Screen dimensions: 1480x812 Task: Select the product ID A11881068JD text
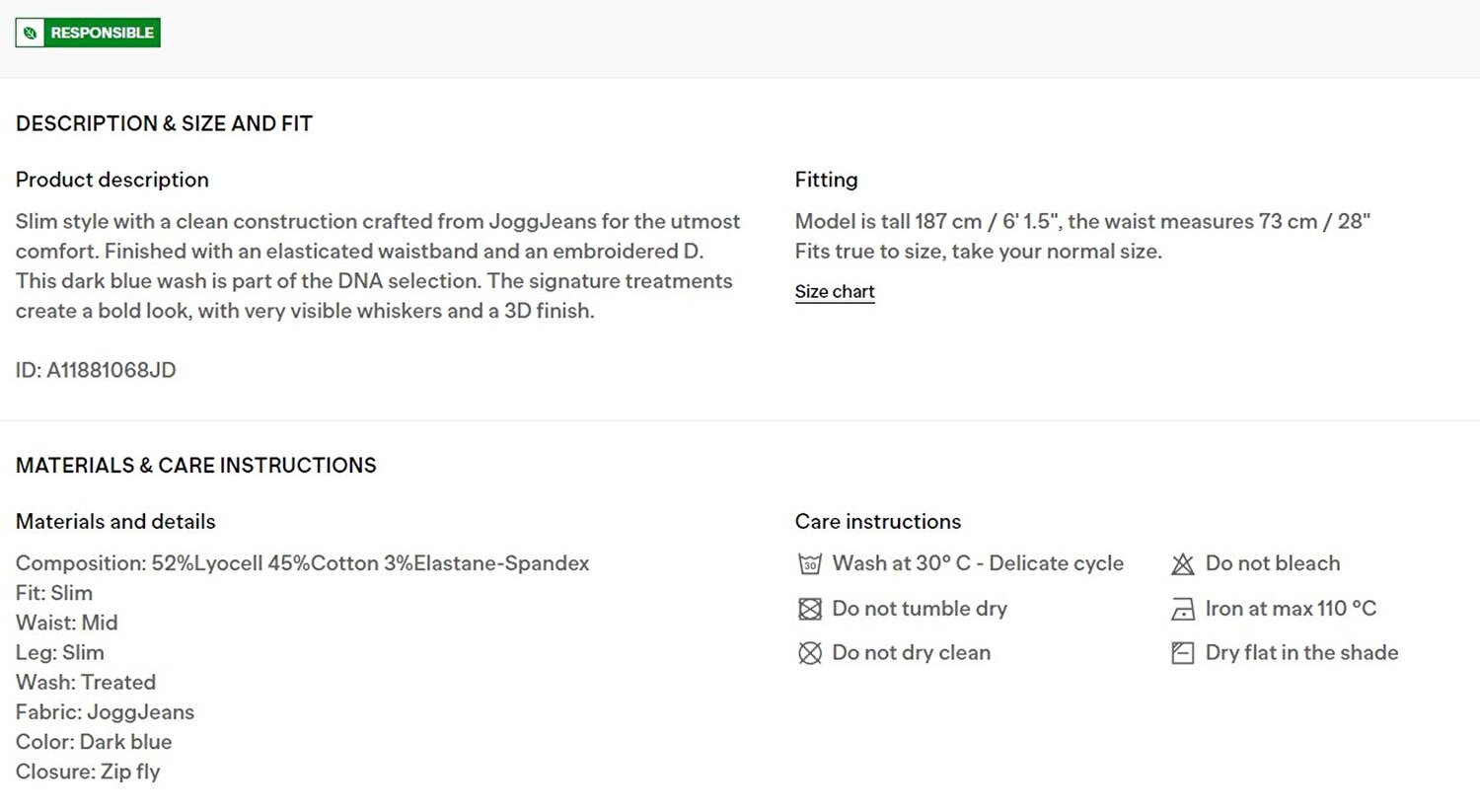tap(96, 370)
